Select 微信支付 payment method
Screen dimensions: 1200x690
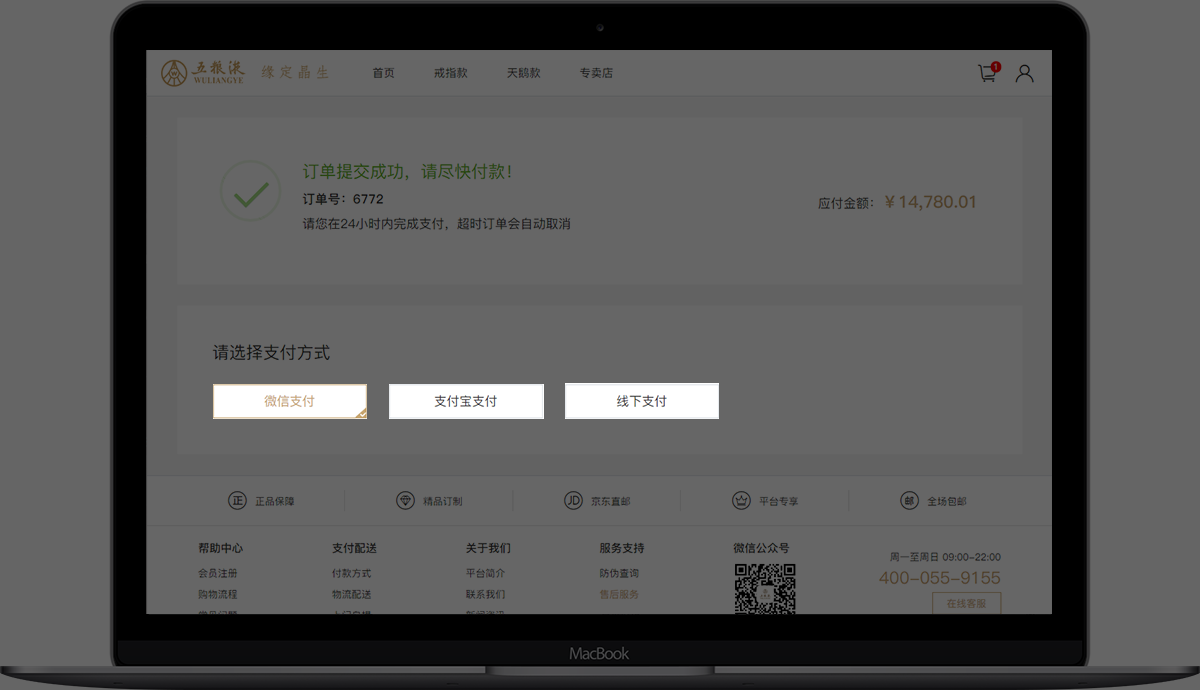click(x=290, y=401)
